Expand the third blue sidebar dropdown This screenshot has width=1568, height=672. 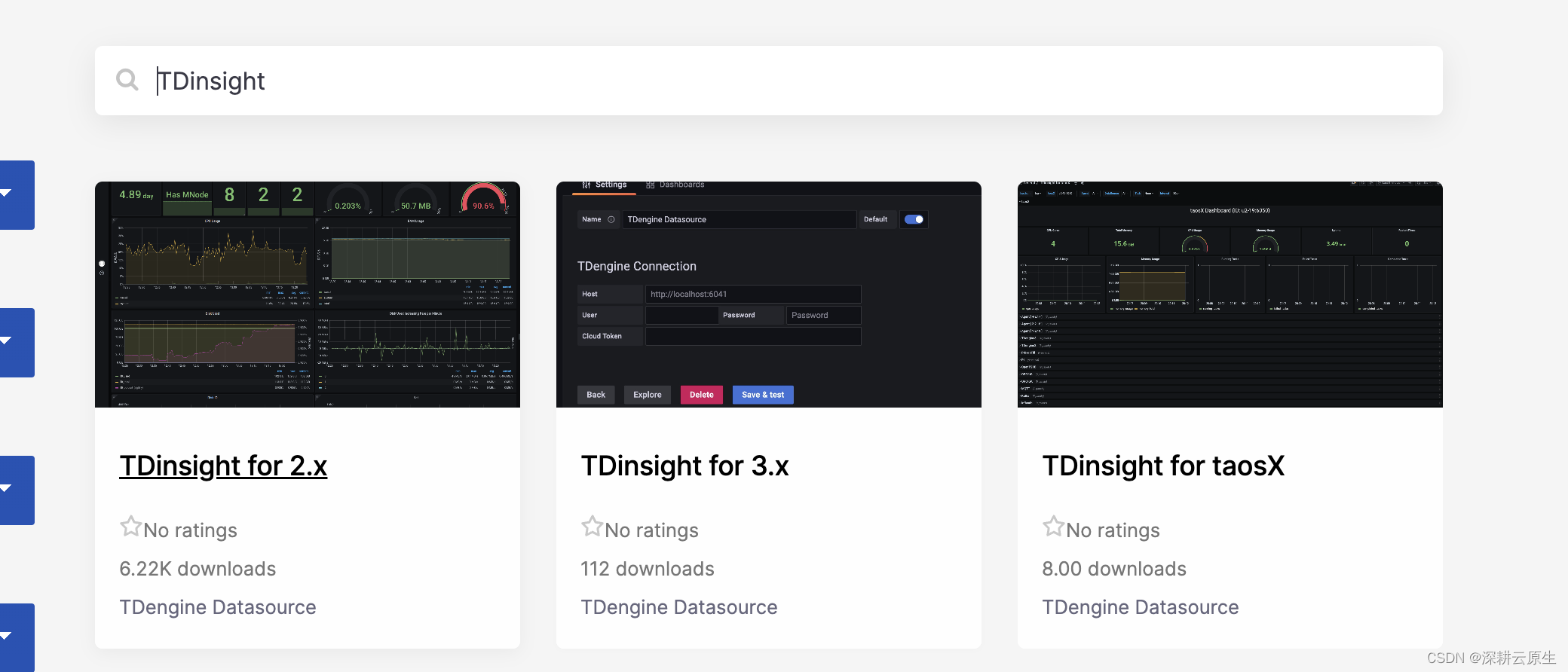(17, 490)
